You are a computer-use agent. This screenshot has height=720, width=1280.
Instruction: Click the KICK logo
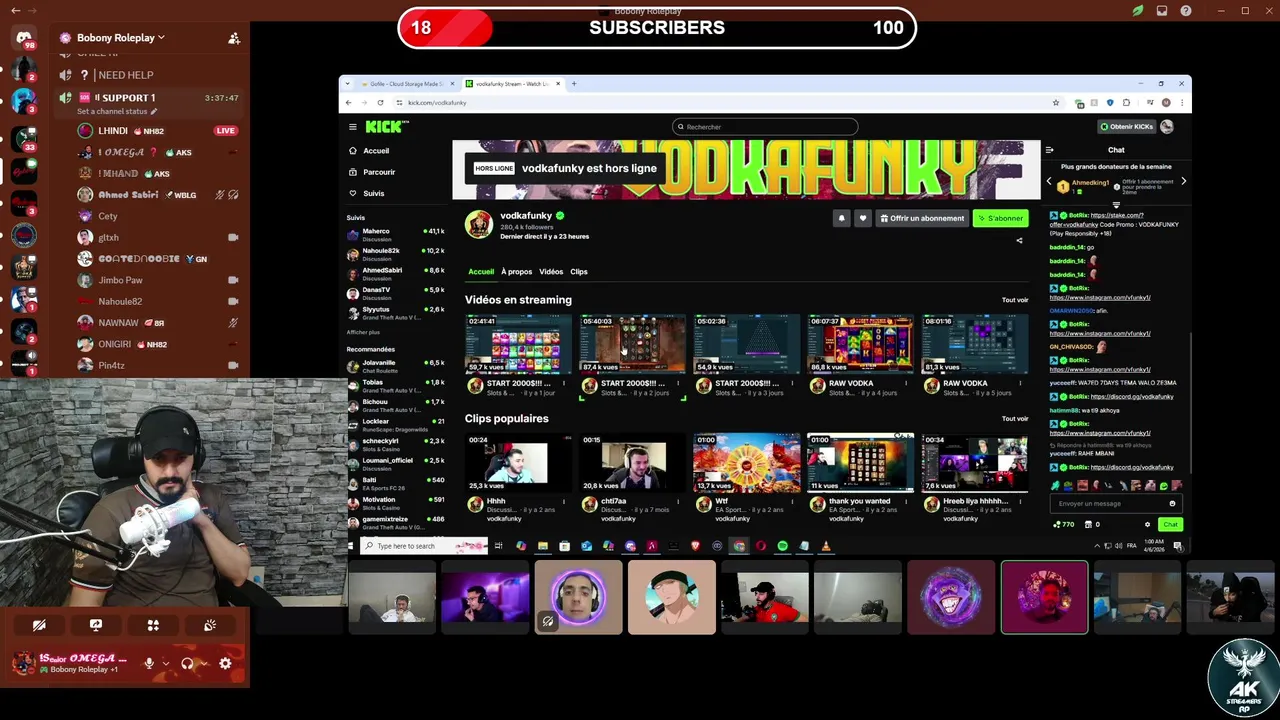coord(385,127)
